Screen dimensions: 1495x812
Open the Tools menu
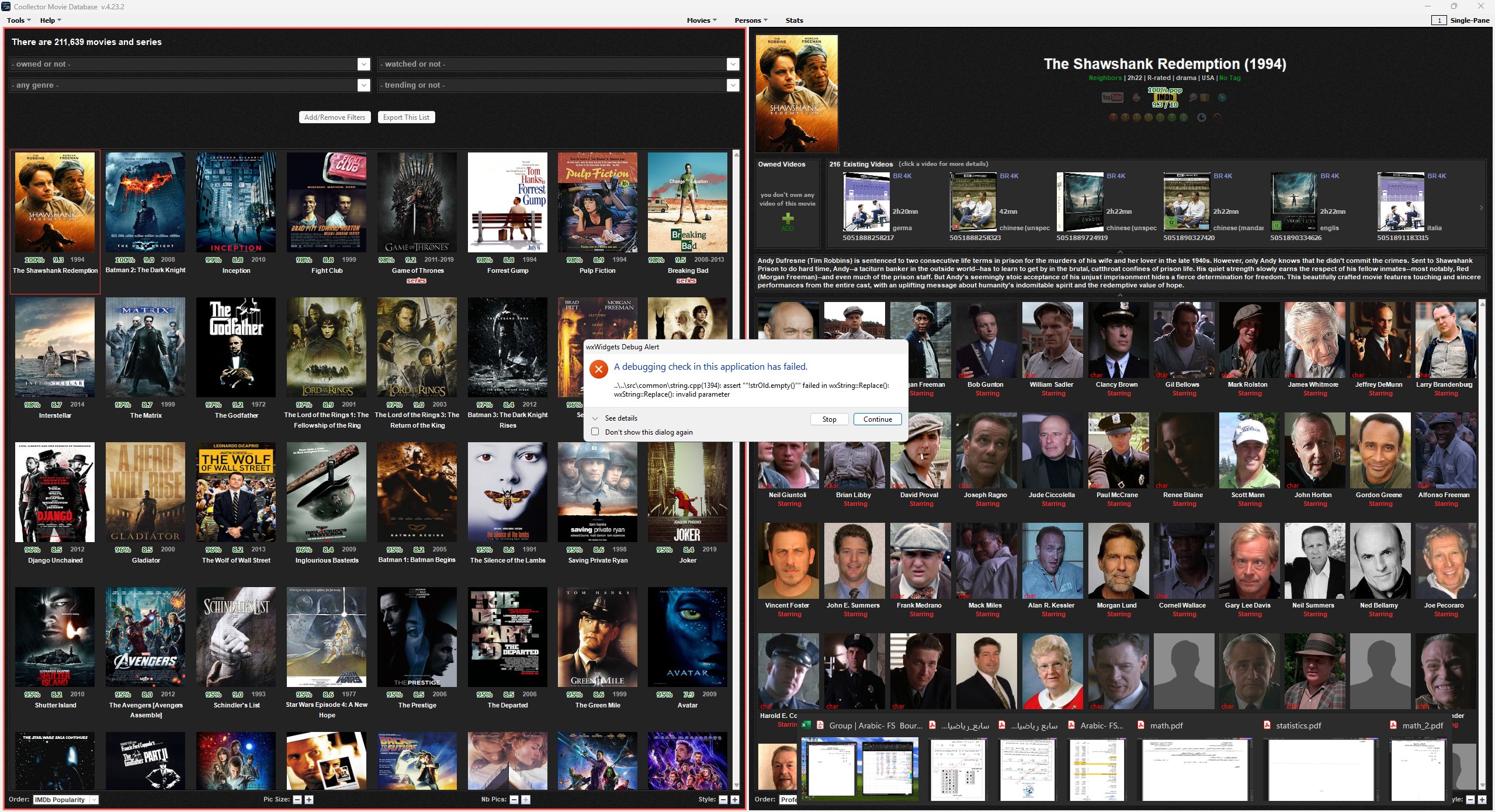point(19,20)
